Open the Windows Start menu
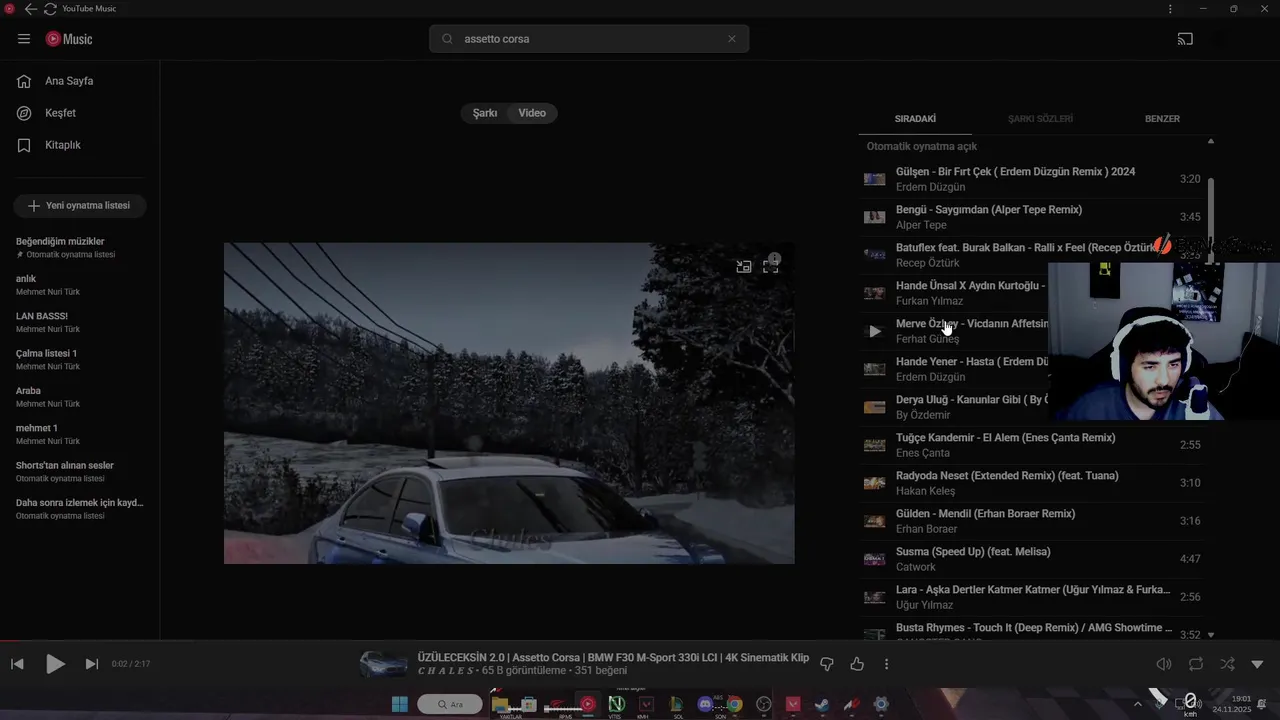The width and height of the screenshot is (1280, 720). coord(399,704)
